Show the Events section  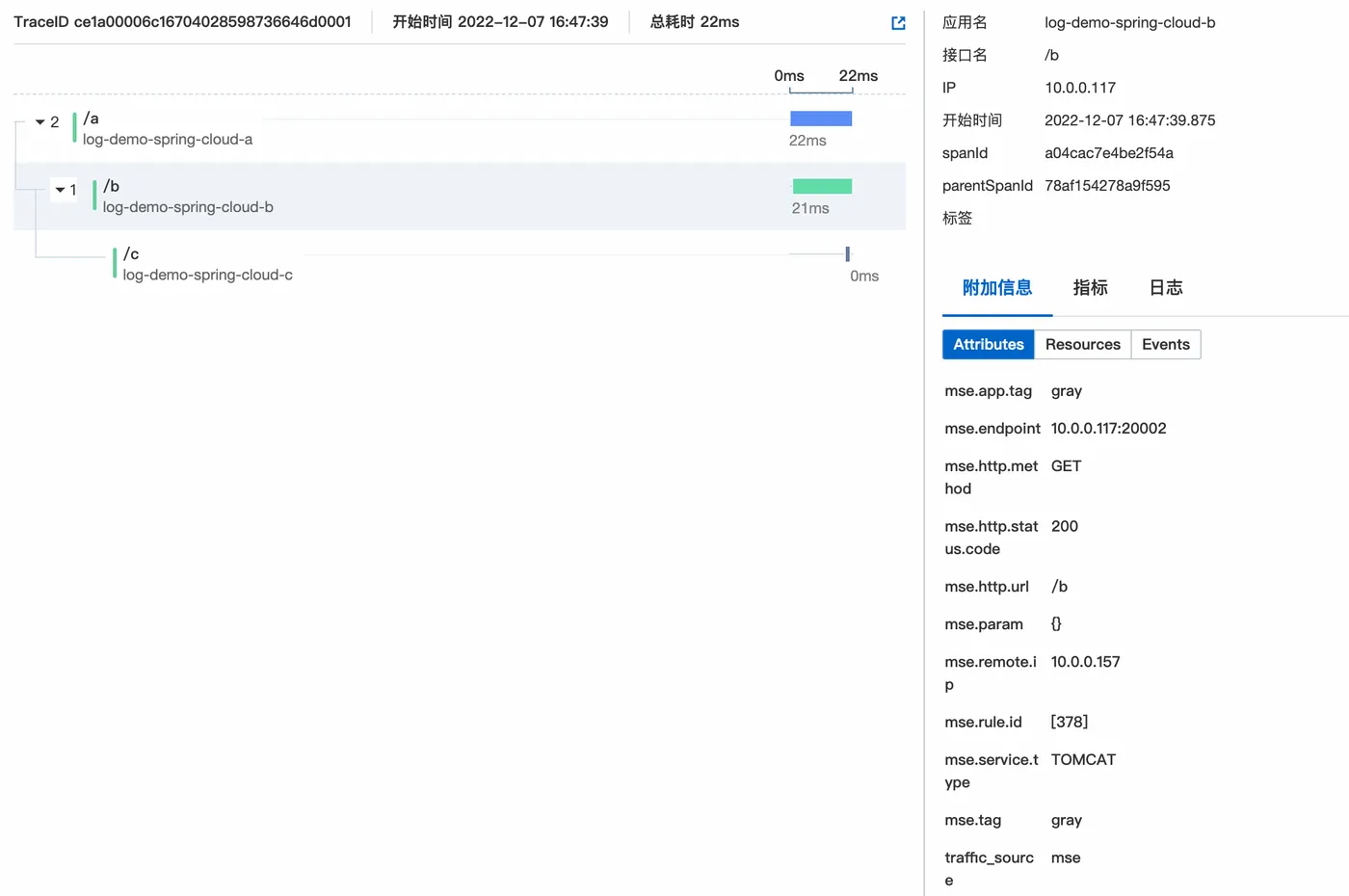point(1166,345)
